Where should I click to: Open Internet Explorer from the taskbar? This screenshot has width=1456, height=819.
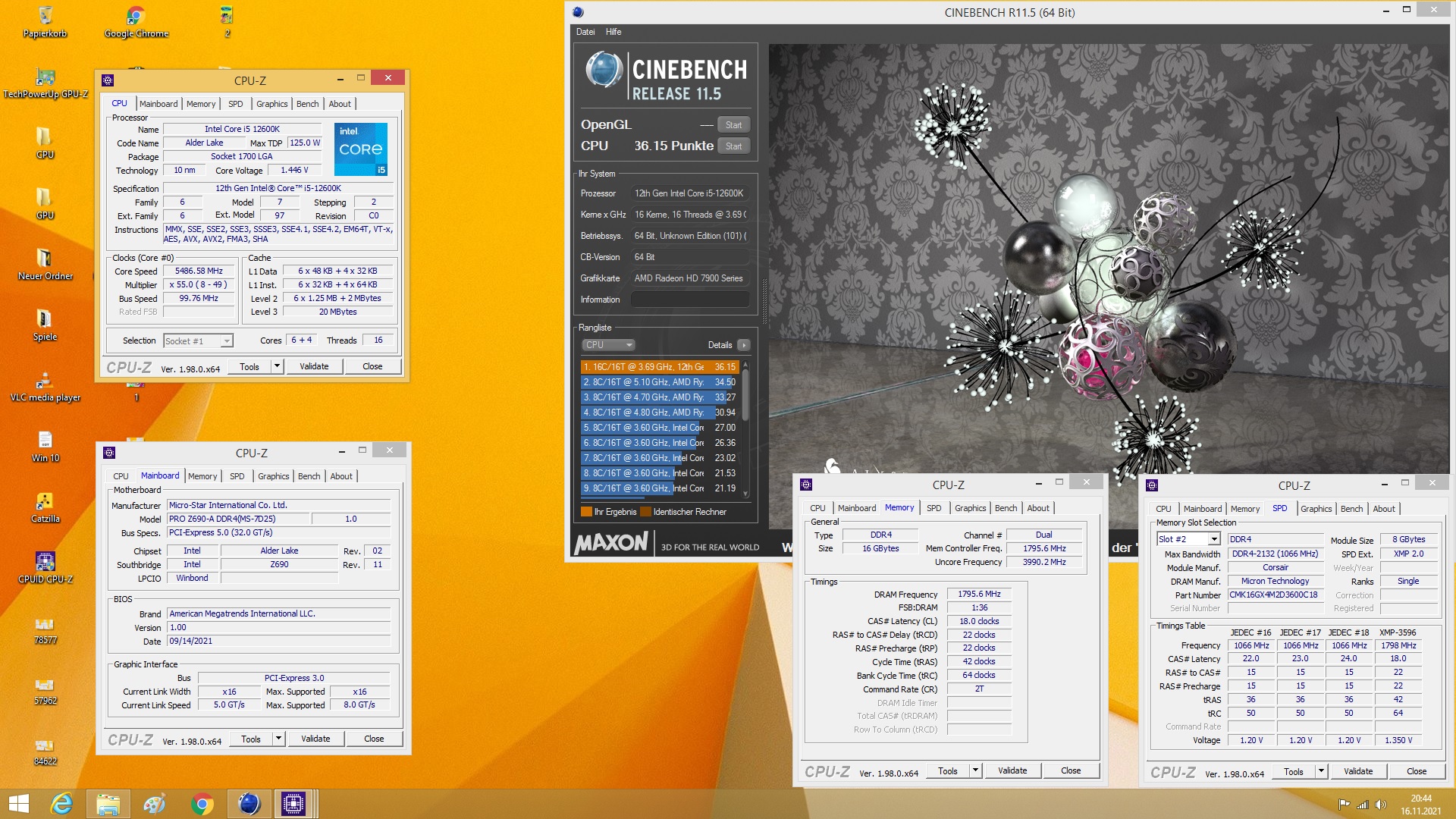pyautogui.click(x=61, y=804)
